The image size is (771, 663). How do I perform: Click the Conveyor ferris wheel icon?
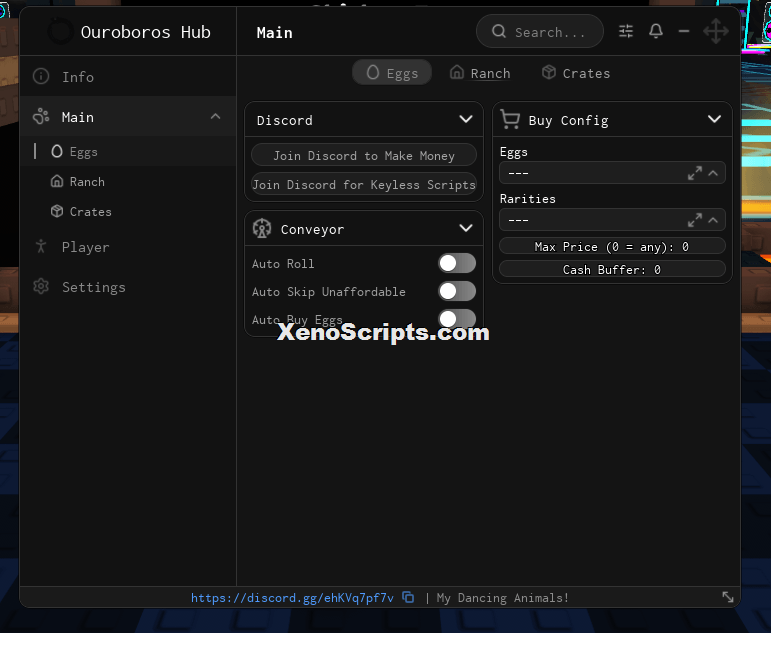262,228
